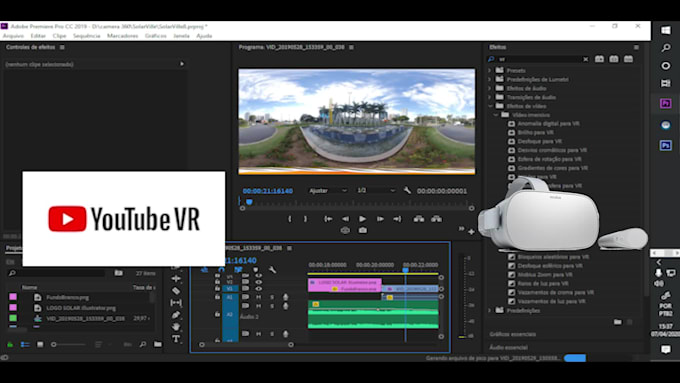The height and width of the screenshot is (383, 680).
Task: Open timeline display settings wrench
Action: pos(272,270)
